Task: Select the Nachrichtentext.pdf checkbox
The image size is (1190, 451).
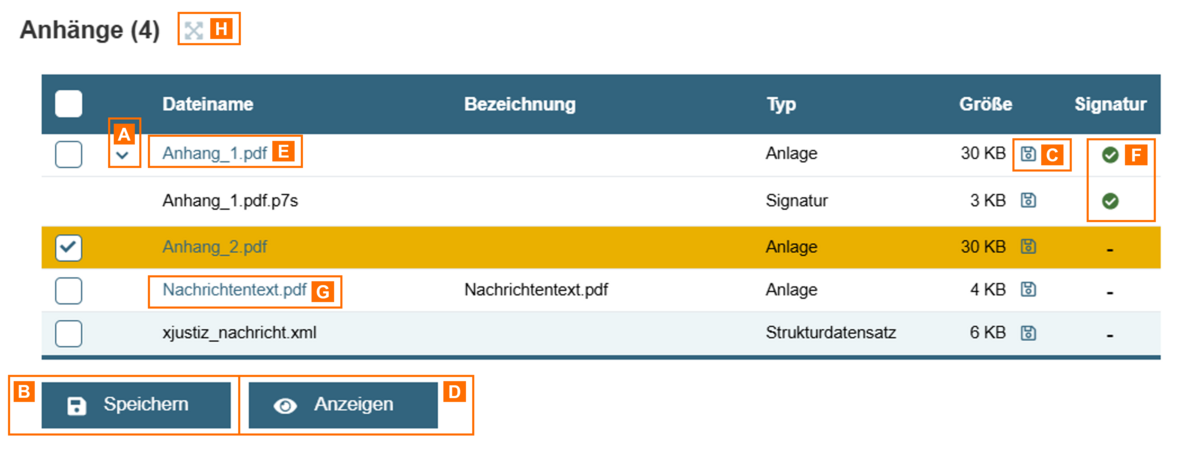Action: coord(68,291)
